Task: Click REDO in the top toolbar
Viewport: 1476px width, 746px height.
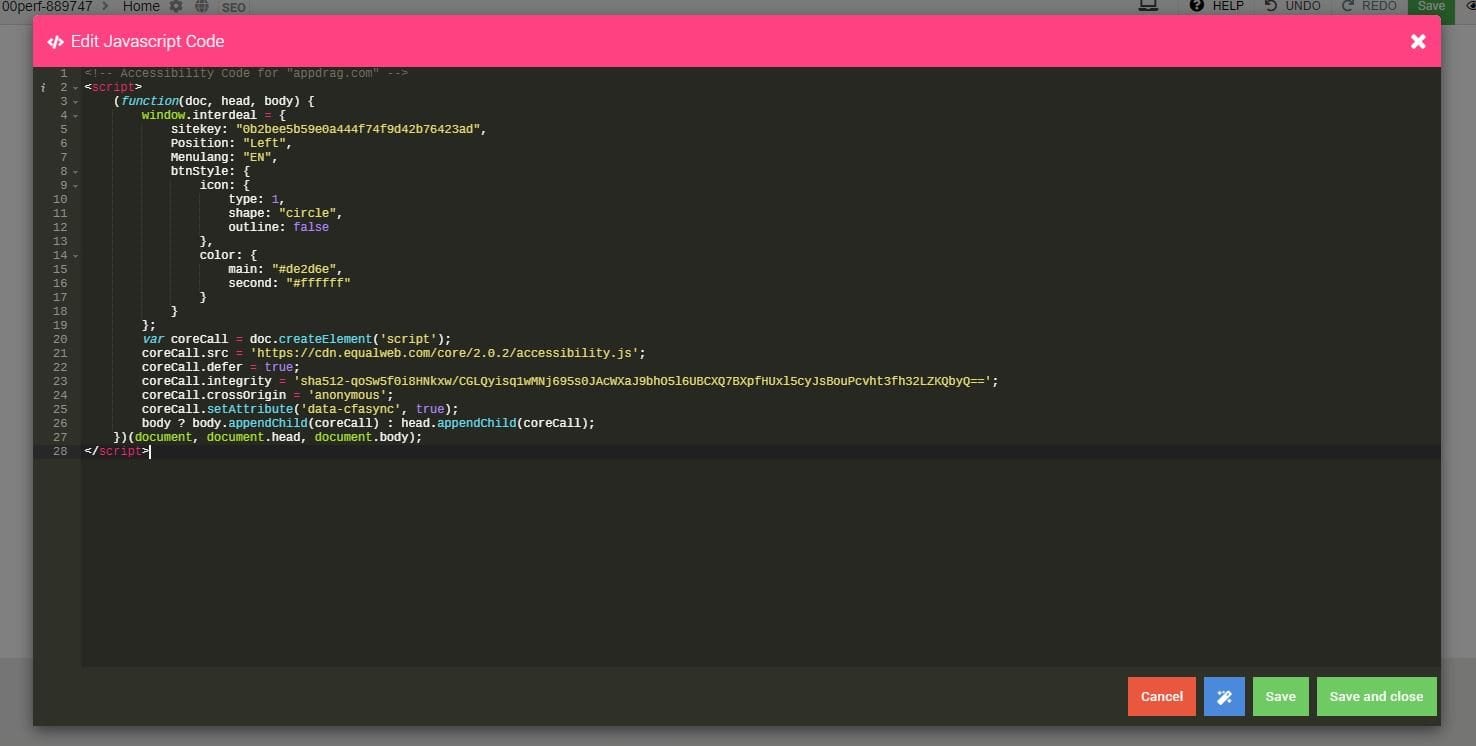Action: 1369,6
